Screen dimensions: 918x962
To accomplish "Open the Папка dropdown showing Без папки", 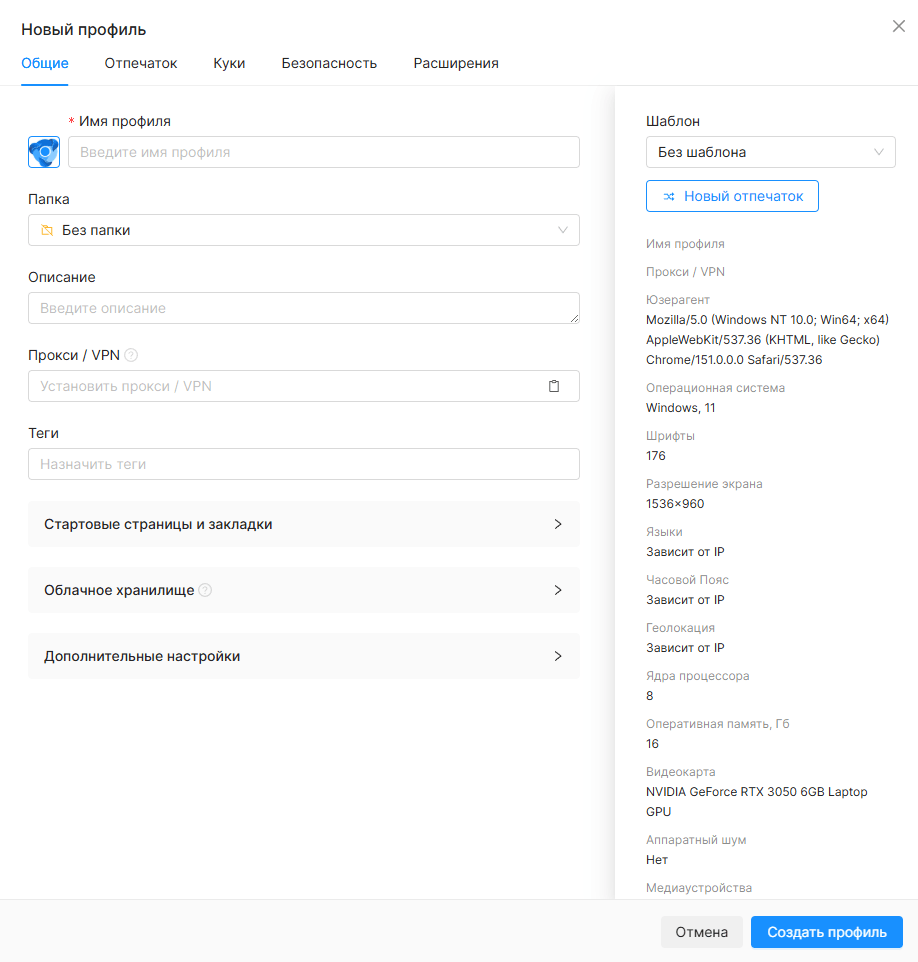I will (x=304, y=230).
